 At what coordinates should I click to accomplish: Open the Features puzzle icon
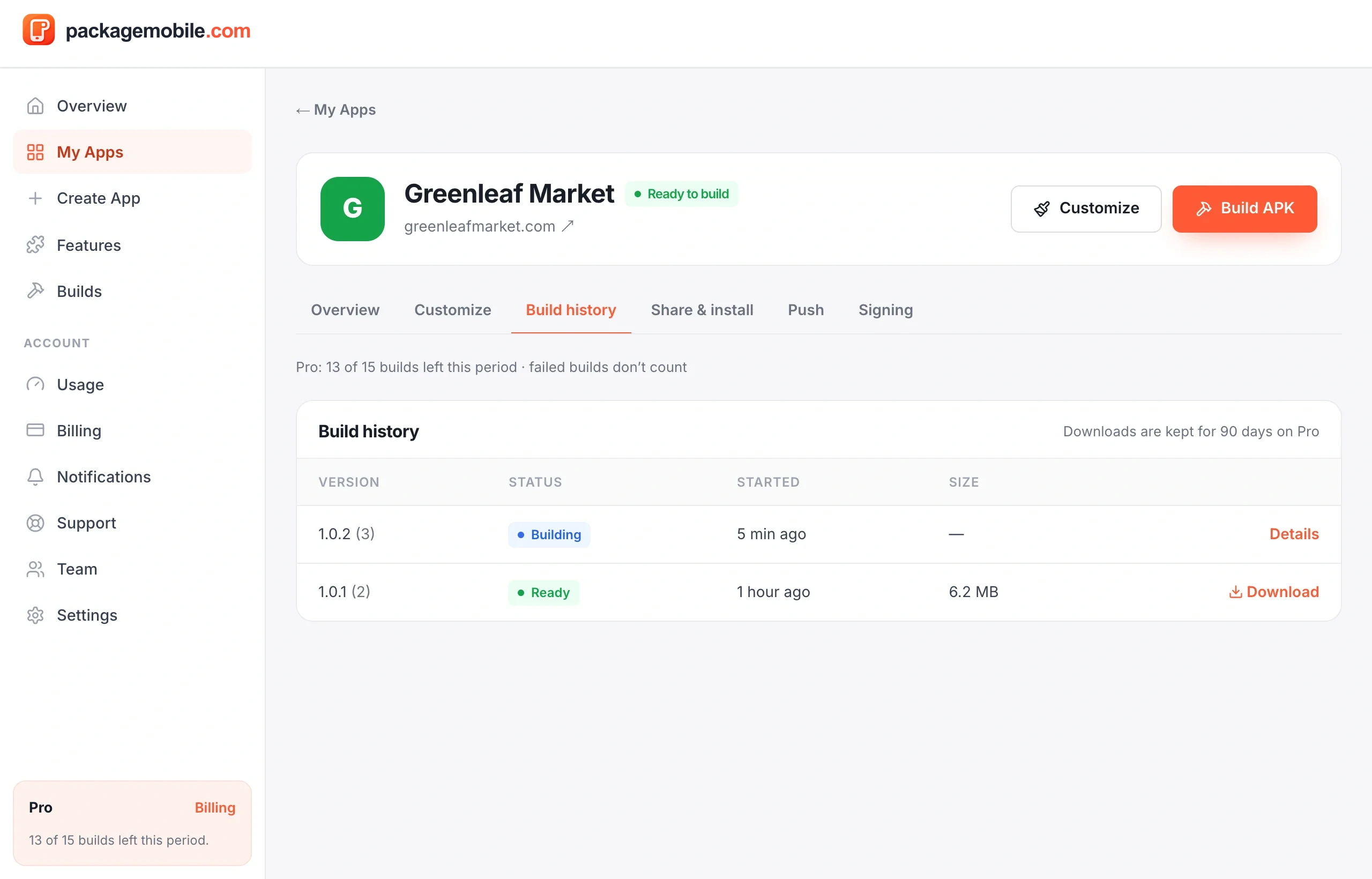[35, 245]
